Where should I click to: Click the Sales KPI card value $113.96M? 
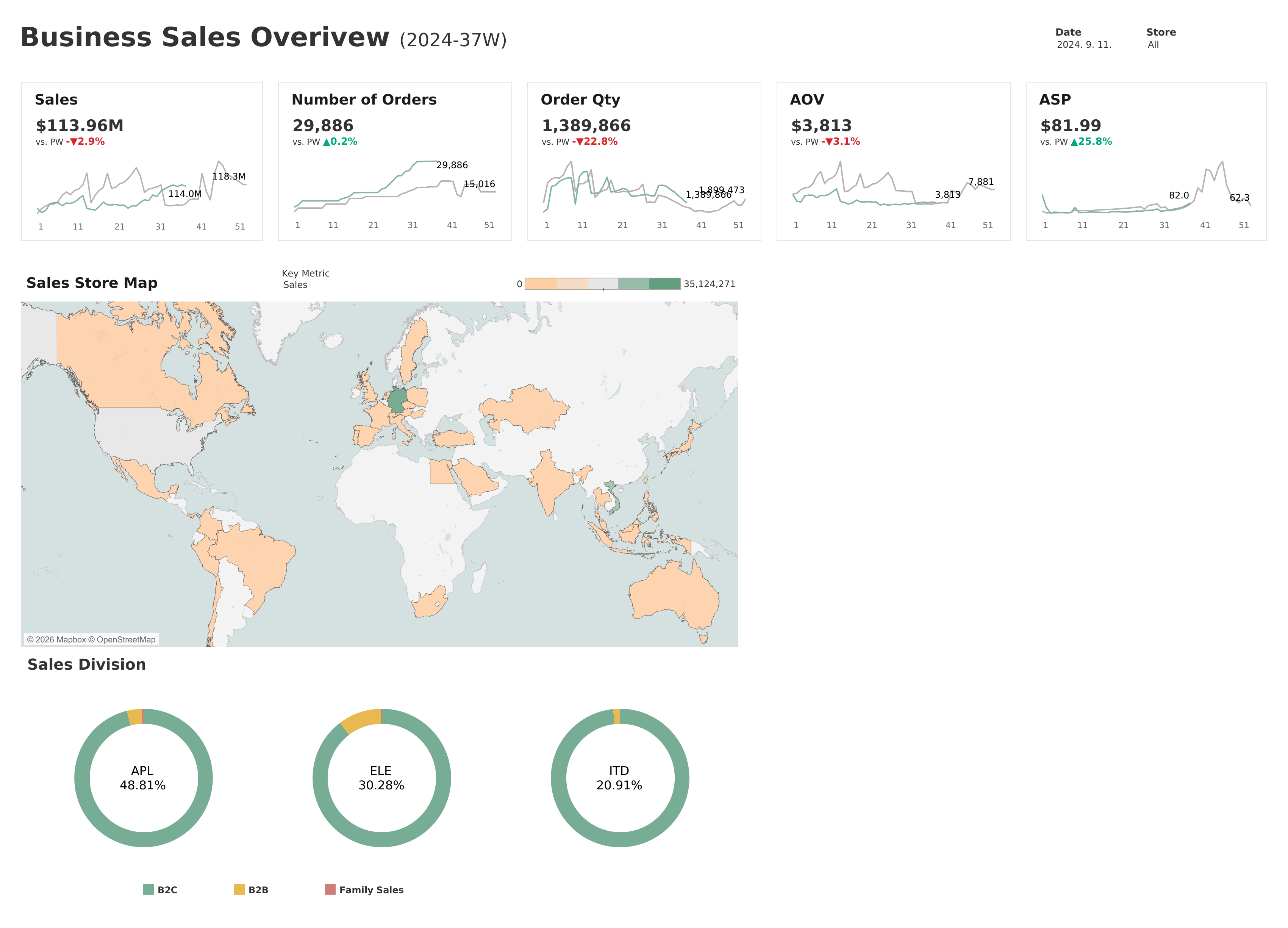[80, 125]
